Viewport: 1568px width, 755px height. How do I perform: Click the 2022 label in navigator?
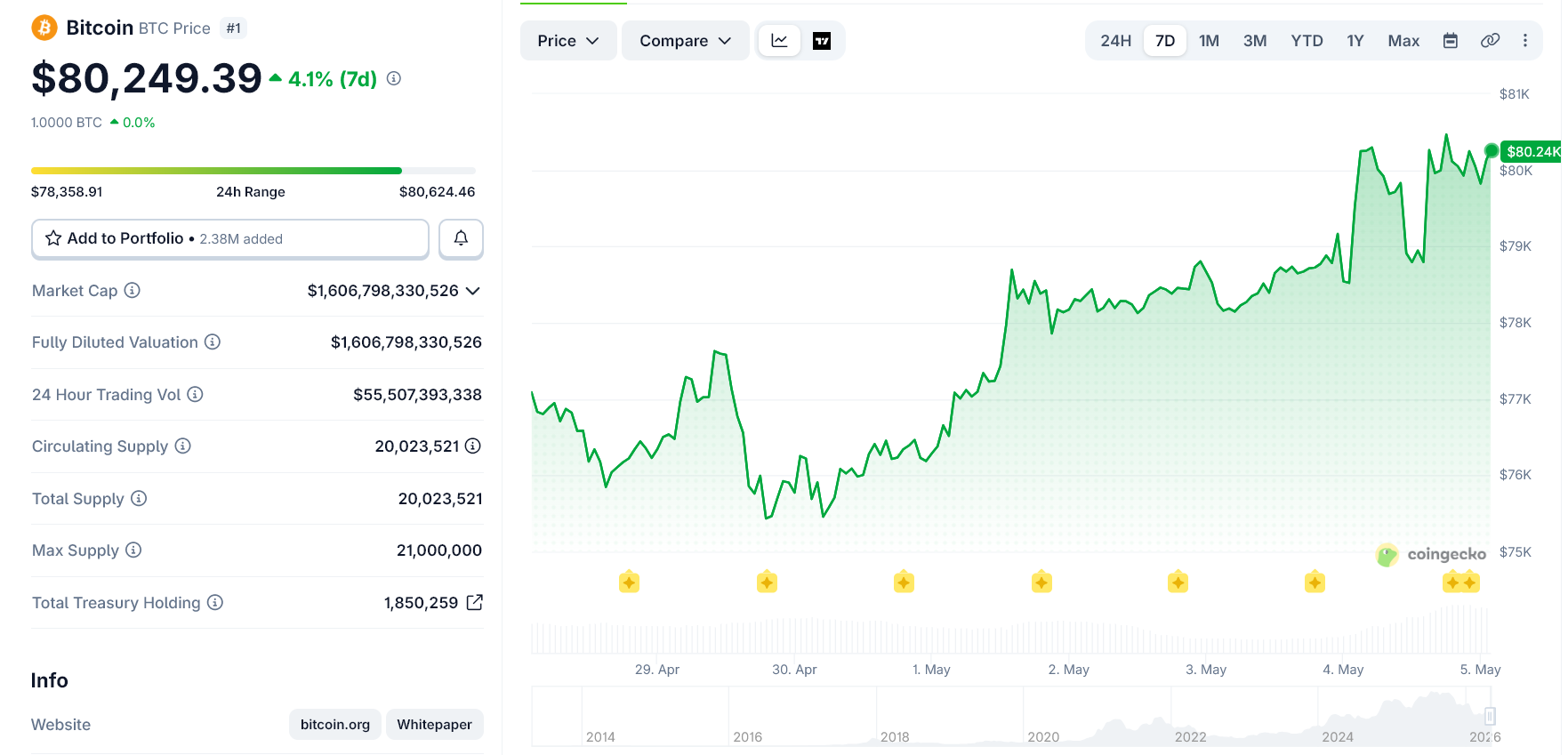click(x=1190, y=736)
